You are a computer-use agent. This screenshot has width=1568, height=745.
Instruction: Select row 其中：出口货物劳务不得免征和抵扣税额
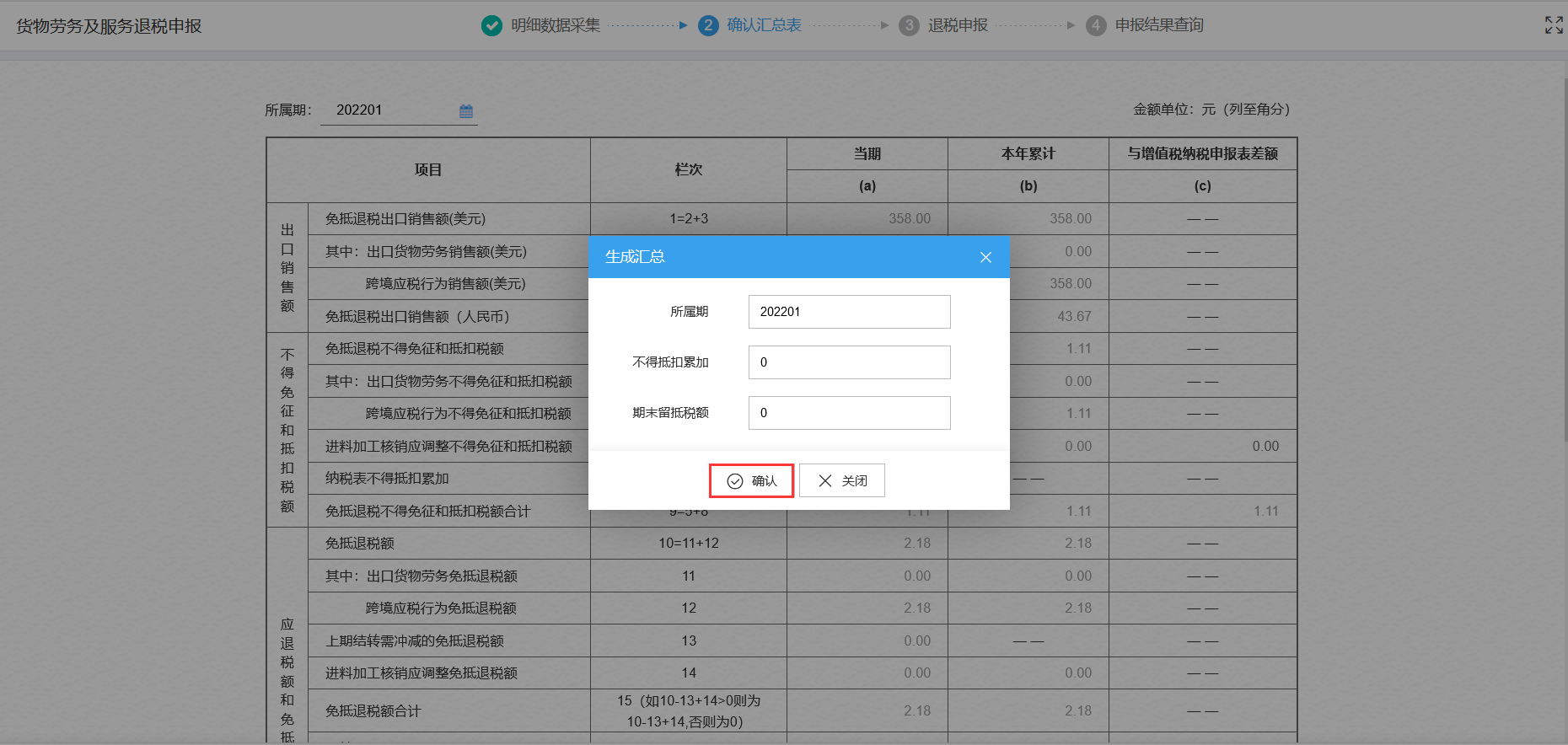click(x=449, y=382)
